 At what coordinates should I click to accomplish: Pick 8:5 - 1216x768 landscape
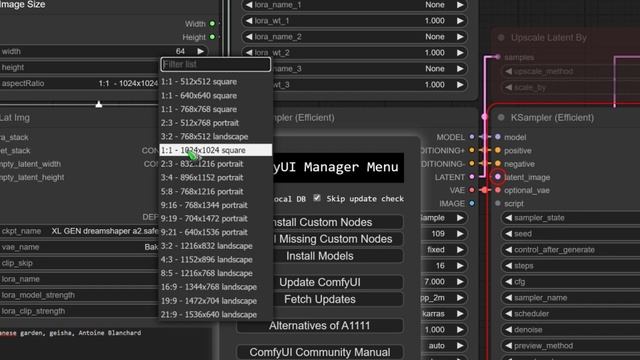pos(216,273)
